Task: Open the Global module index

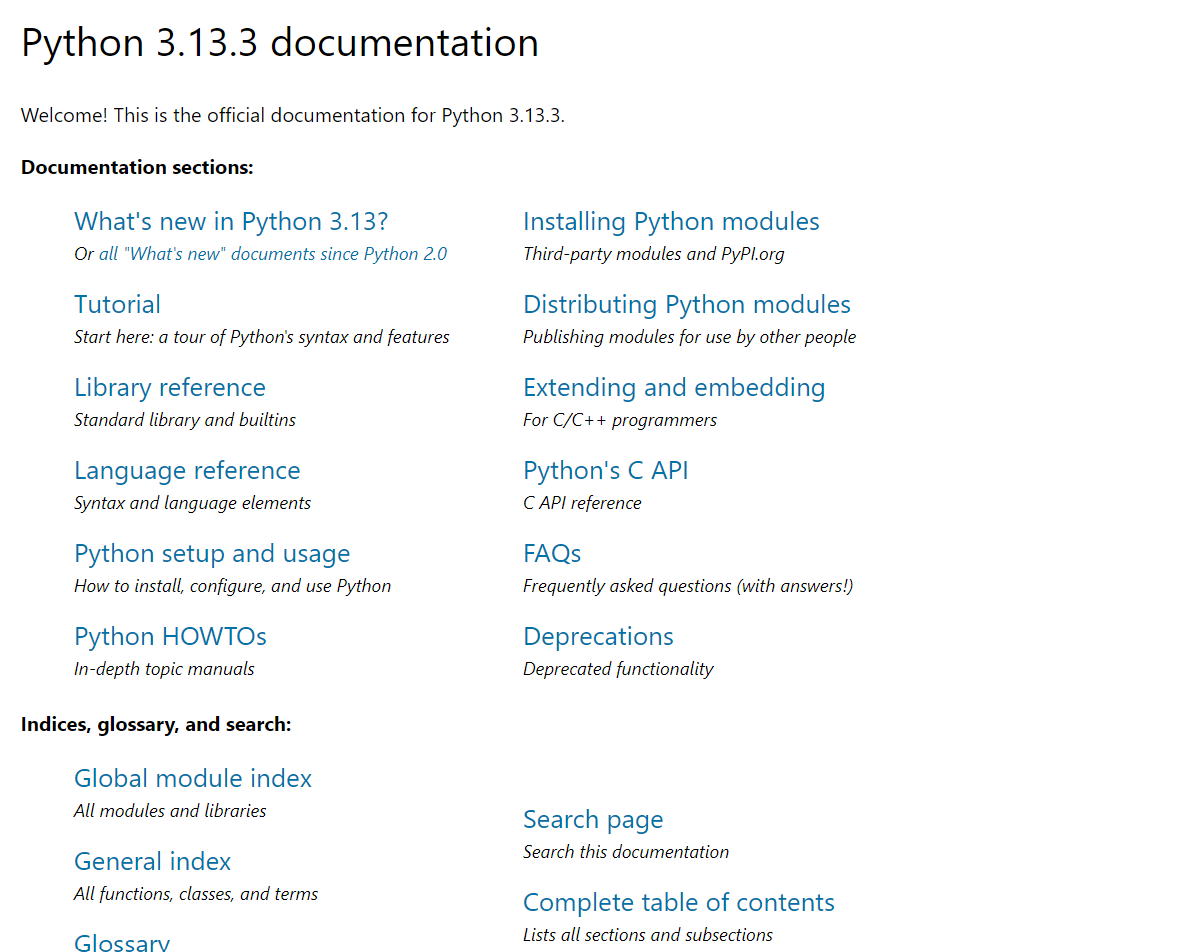Action: pyautogui.click(x=193, y=779)
